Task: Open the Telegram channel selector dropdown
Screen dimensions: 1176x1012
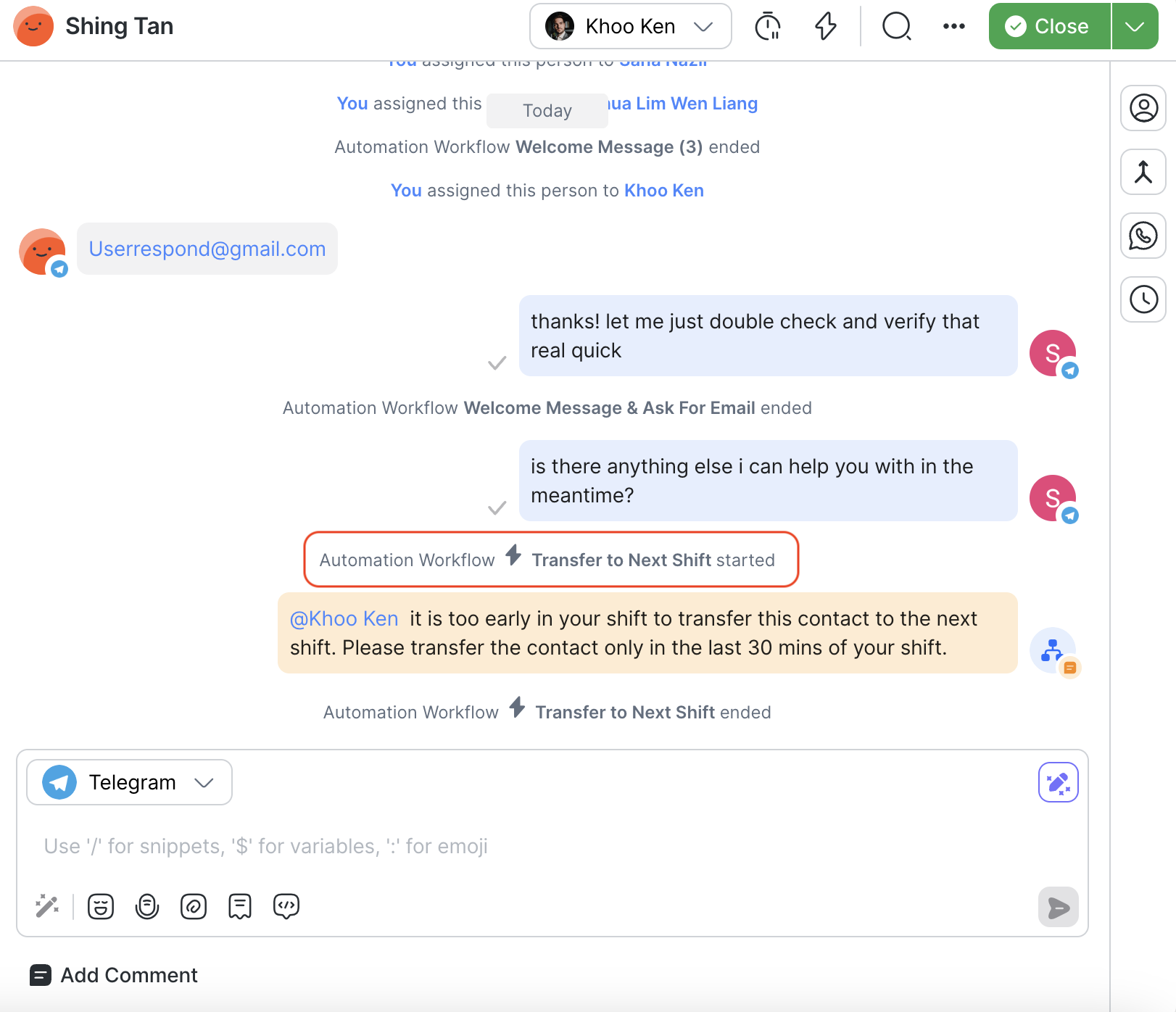Action: click(x=129, y=783)
